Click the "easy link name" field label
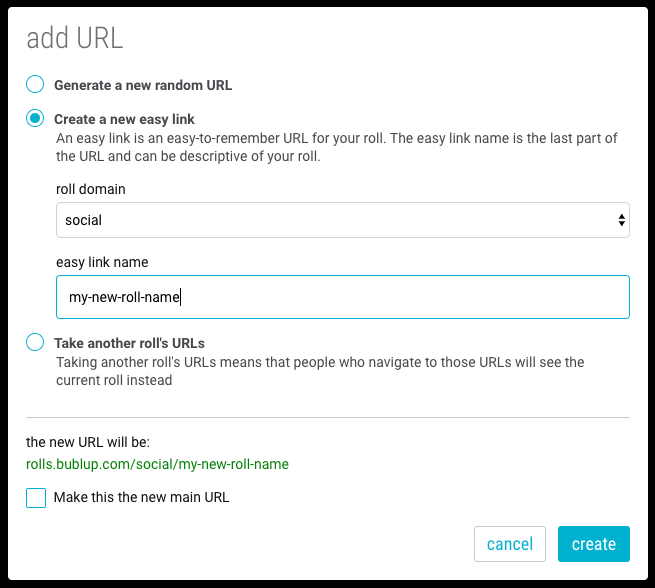The width and height of the screenshot is (655, 588). [x=102, y=262]
